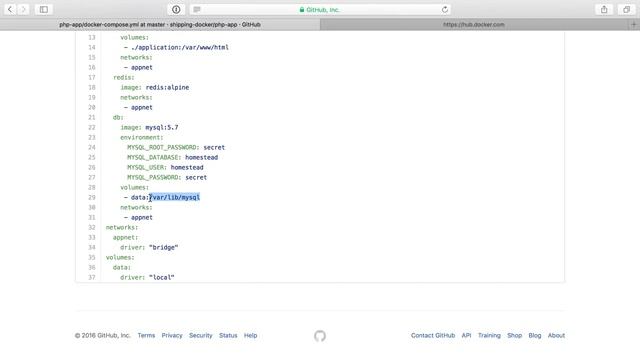Go forward with Safari's forward arrow

coord(23,9)
